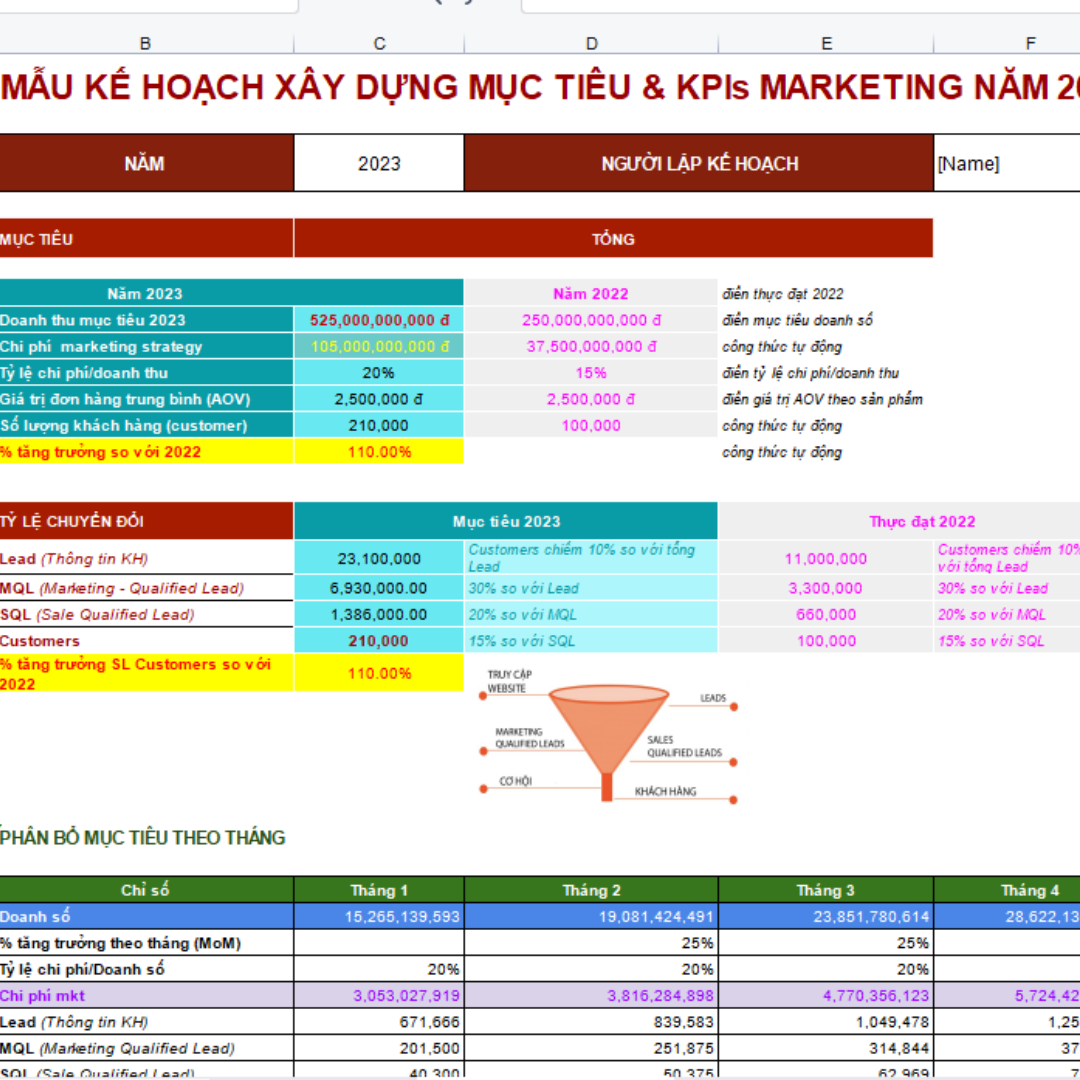
Task: Select the 'Chi phí marketing strategy' label
Action: [x=146, y=346]
